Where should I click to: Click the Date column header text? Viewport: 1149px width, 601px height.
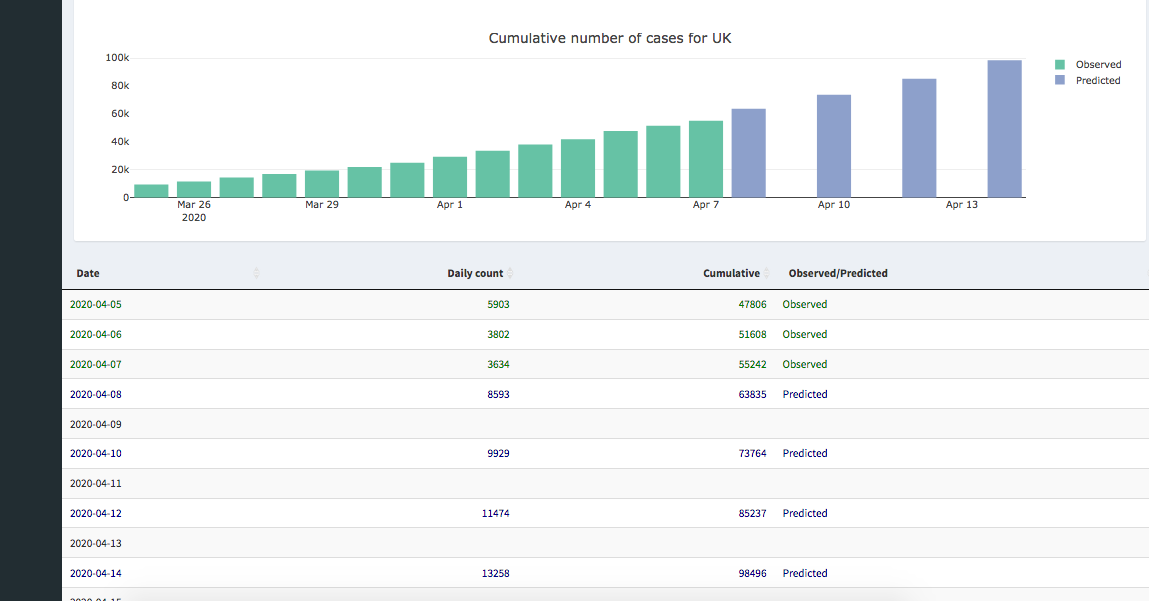(88, 273)
